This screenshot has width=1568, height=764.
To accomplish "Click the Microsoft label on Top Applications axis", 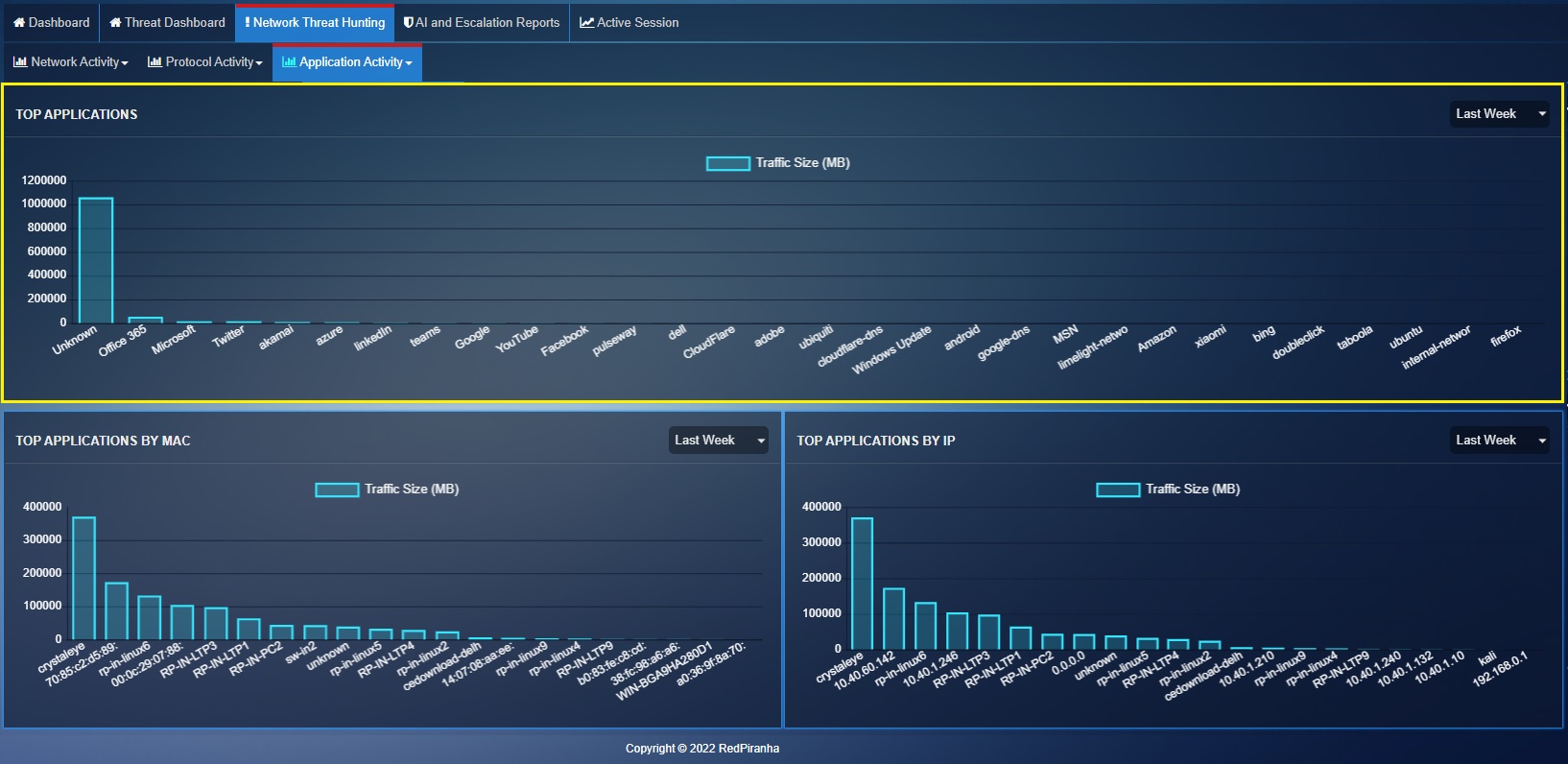I will click(x=174, y=340).
